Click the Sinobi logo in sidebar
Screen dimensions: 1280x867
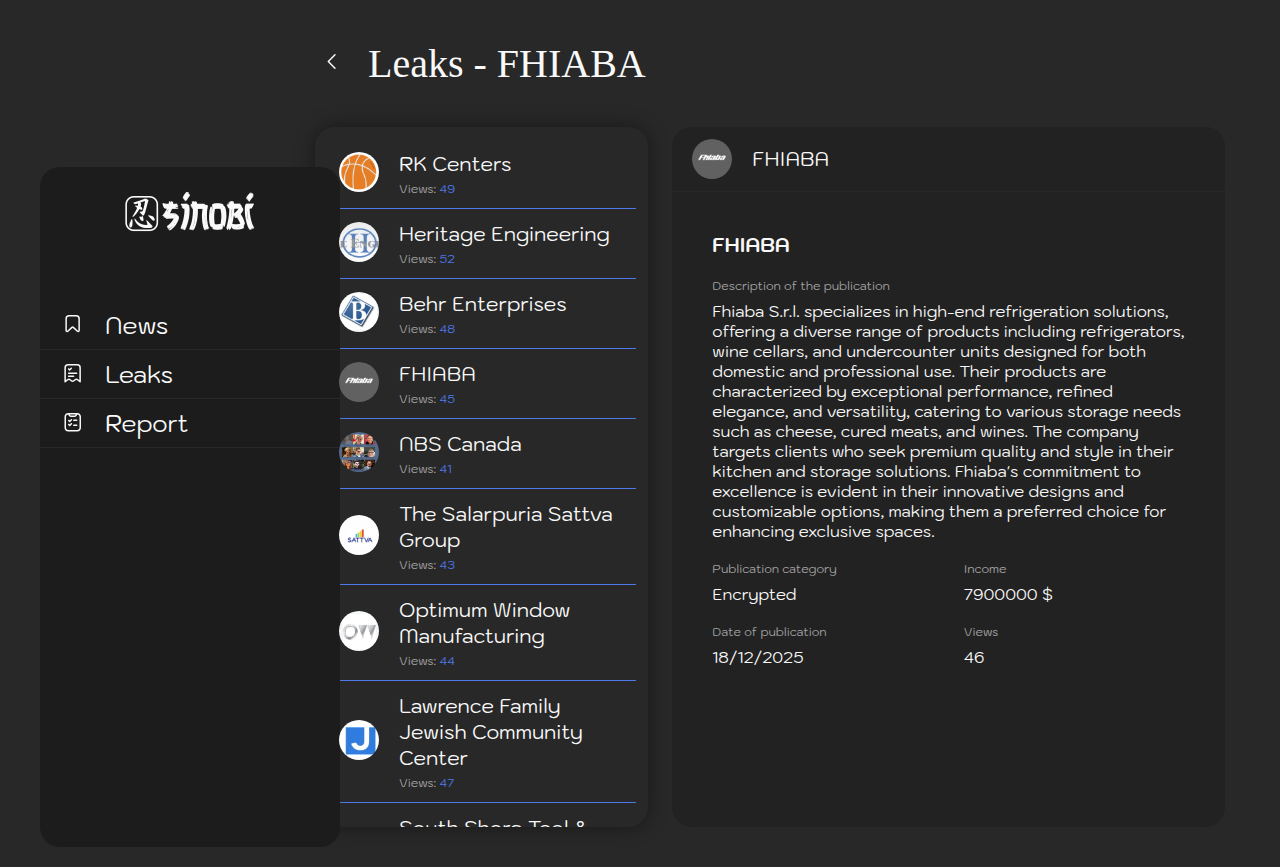(190, 213)
